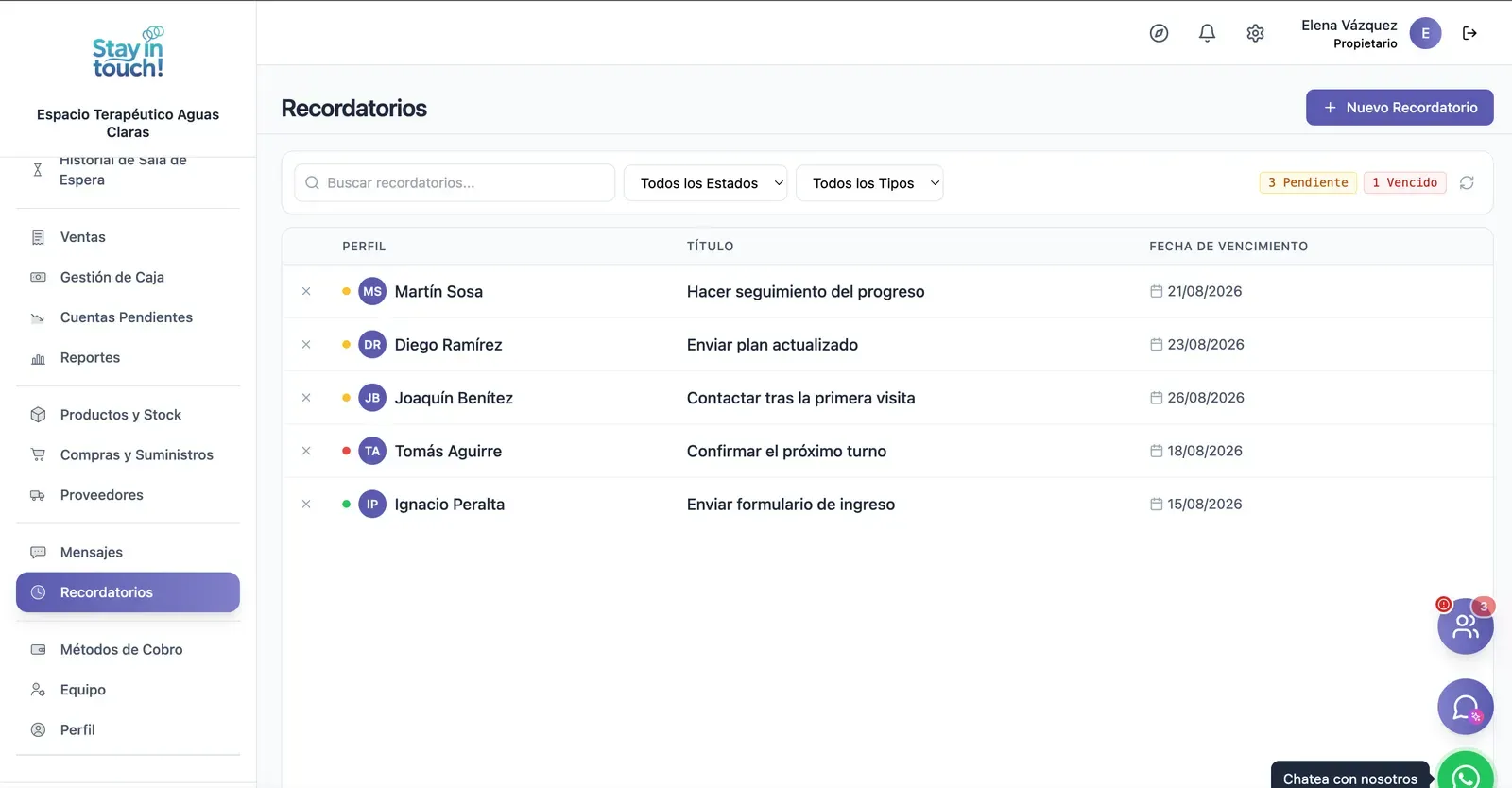Dismiss the Joaquín Benítez reminder with X
This screenshot has height=788, width=1512.
tap(306, 398)
